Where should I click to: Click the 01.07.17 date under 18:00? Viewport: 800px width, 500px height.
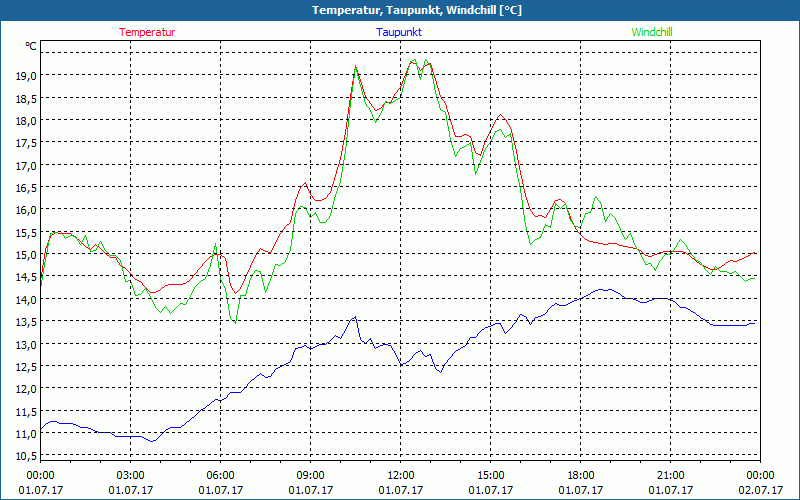tap(581, 490)
